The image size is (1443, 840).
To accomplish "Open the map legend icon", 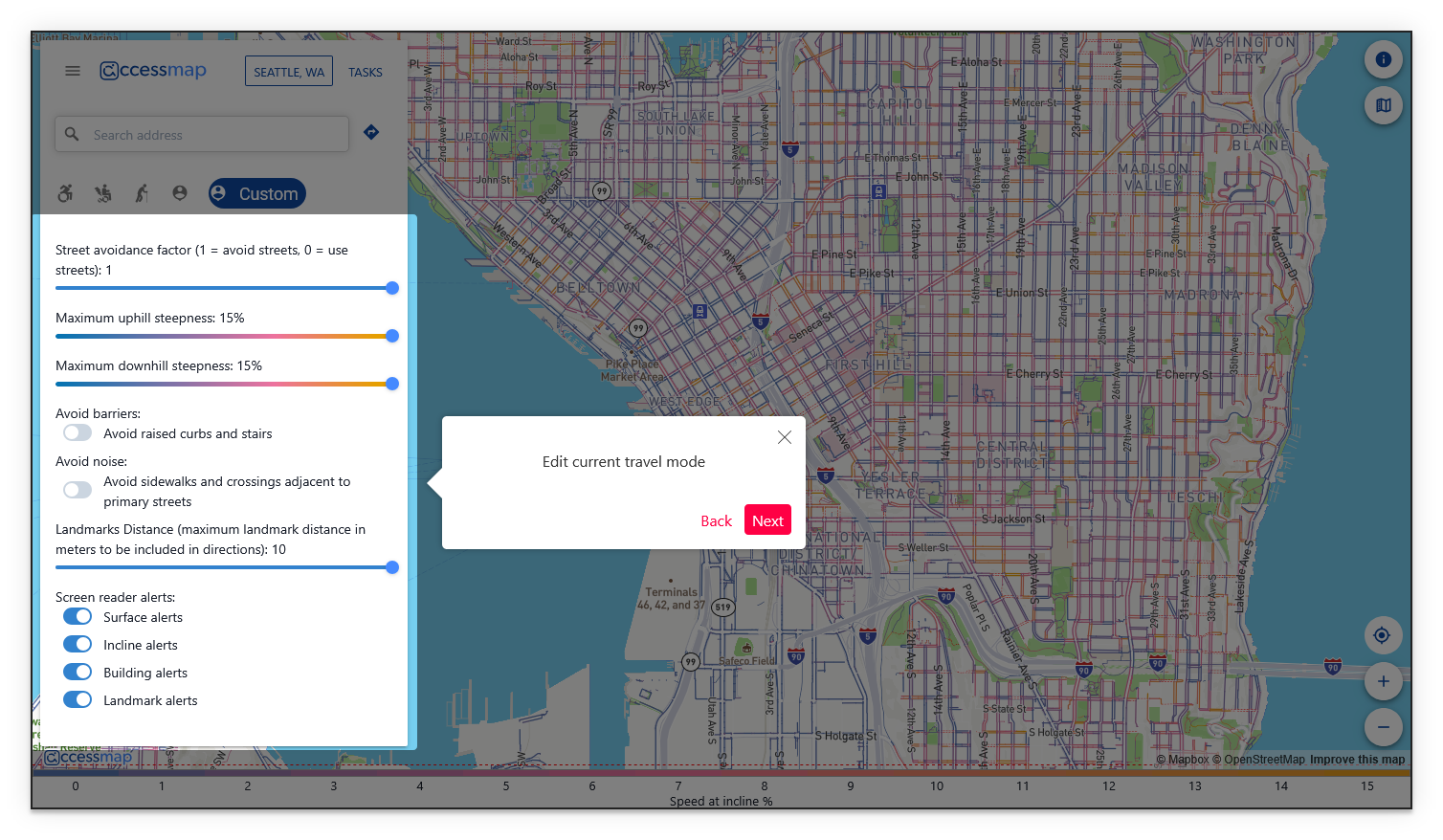I will click(x=1383, y=105).
